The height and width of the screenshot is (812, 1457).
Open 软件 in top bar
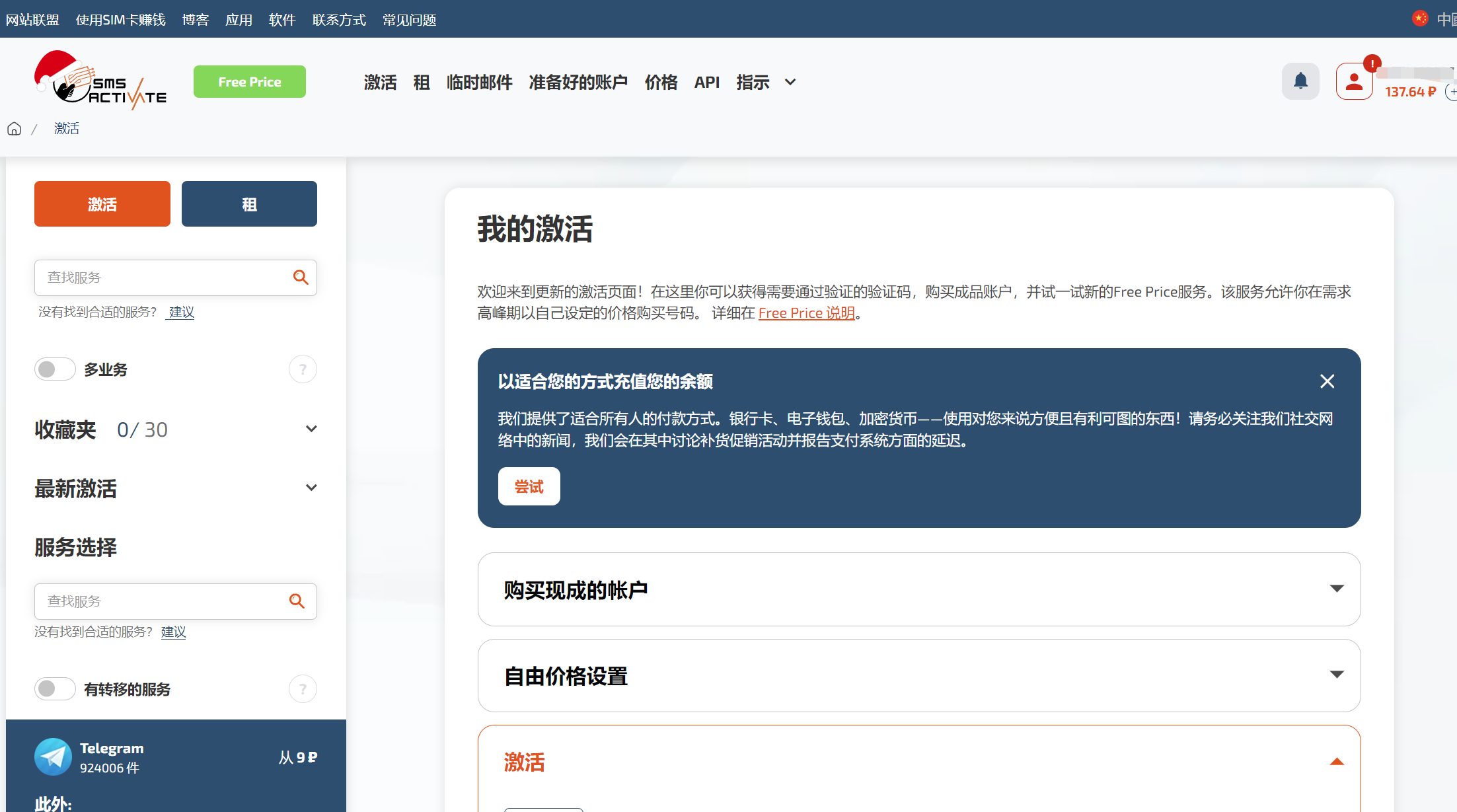pyautogui.click(x=282, y=20)
